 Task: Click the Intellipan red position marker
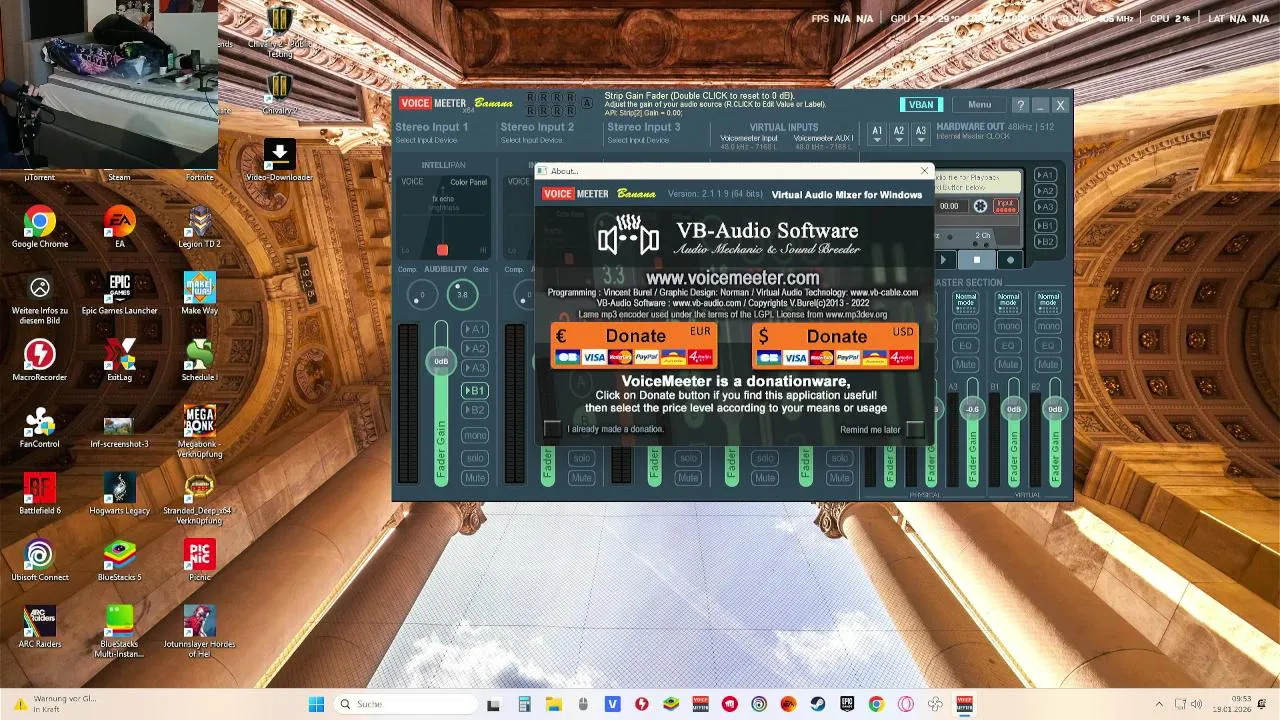[442, 250]
